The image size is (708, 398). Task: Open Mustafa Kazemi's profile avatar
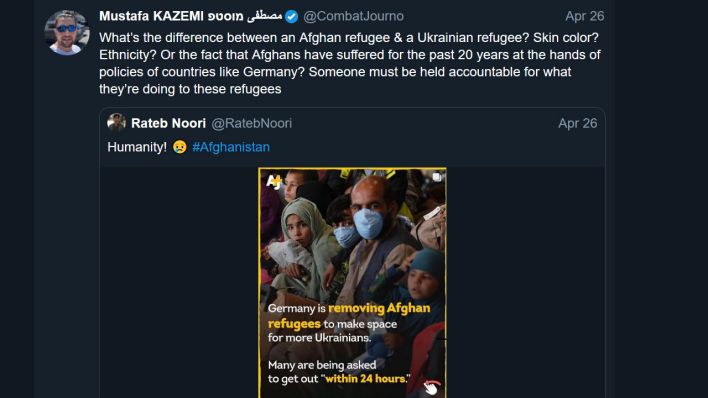click(67, 33)
